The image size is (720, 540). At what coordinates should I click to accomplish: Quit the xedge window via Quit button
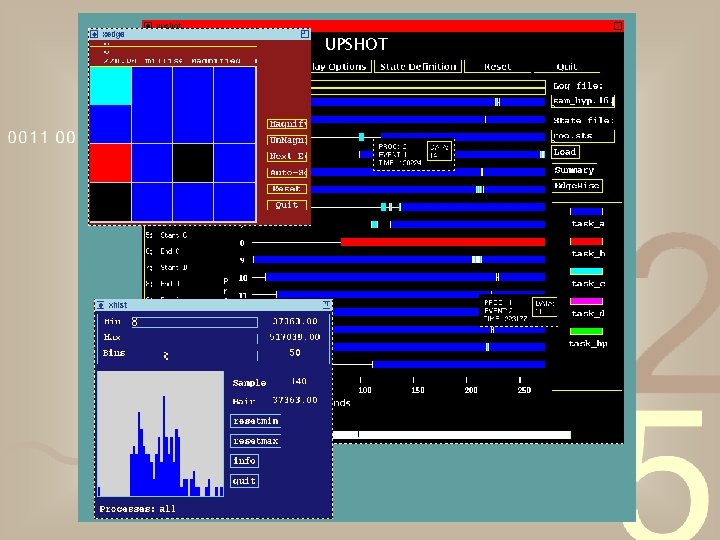pos(287,205)
